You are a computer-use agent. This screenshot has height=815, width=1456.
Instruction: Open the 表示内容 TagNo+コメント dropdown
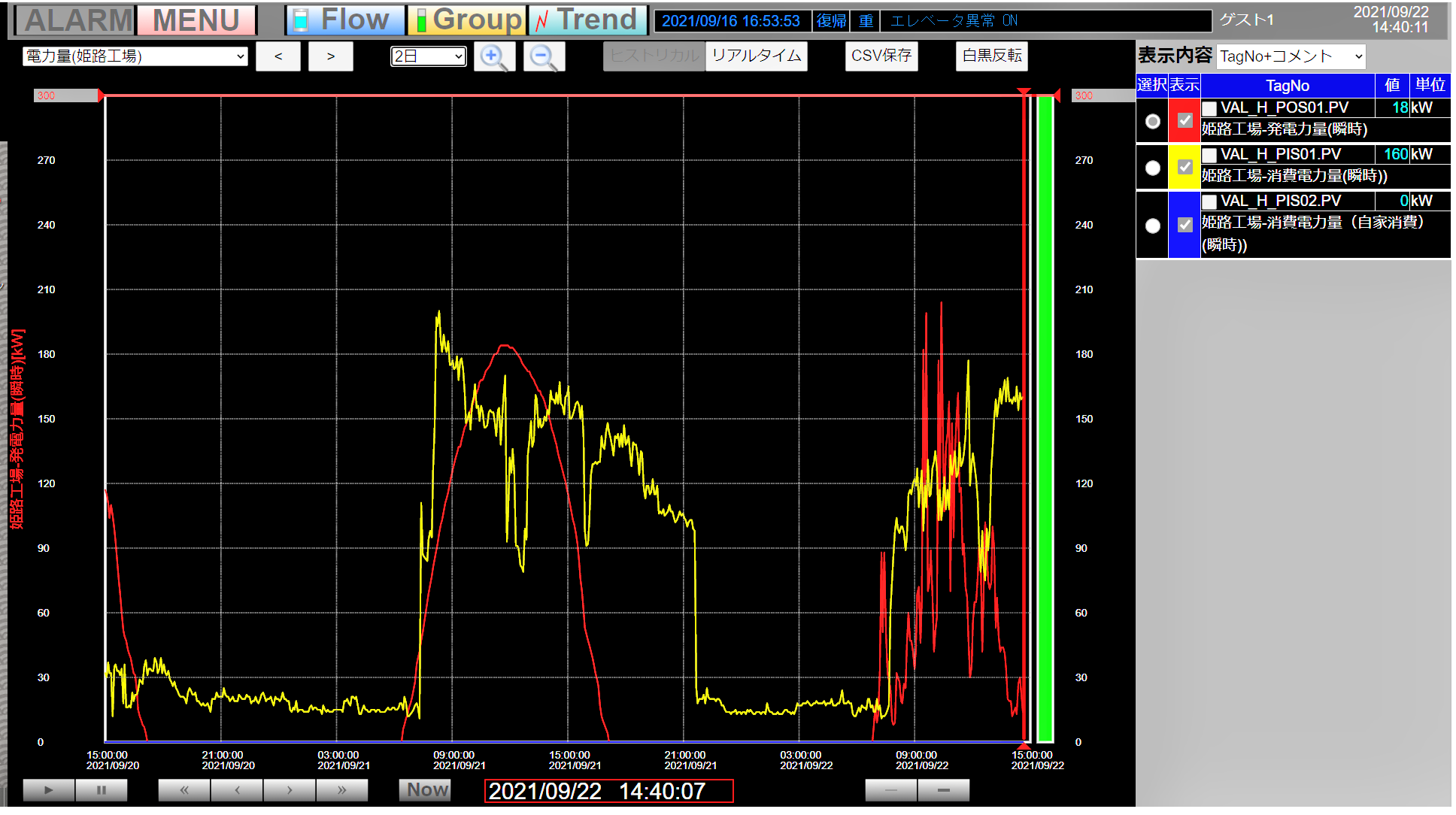pos(1291,56)
